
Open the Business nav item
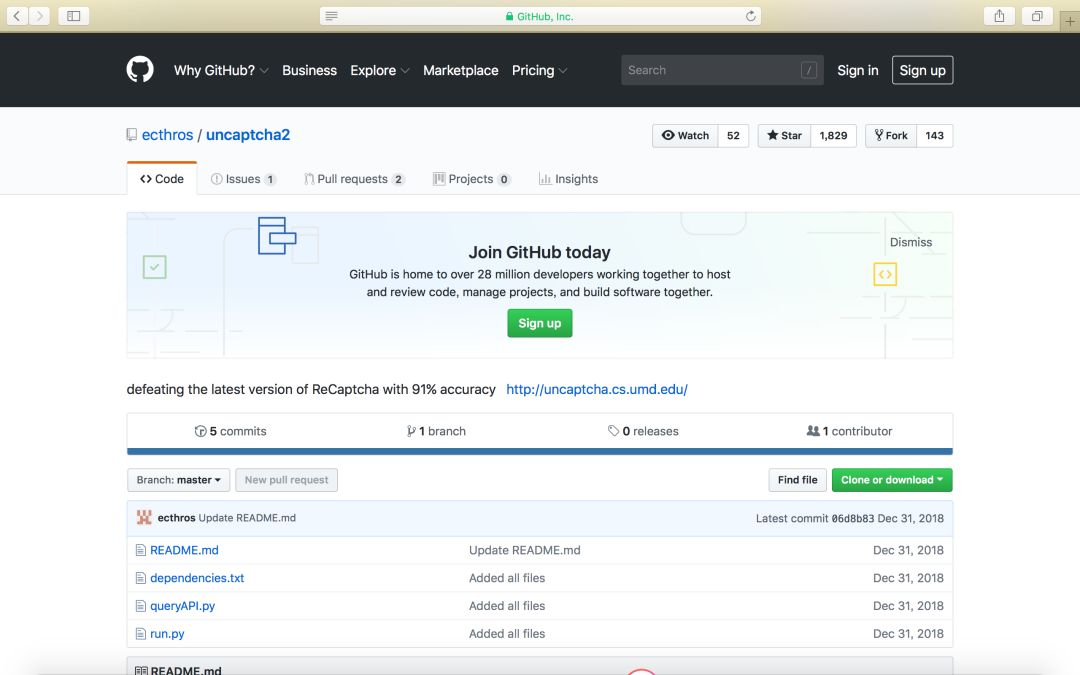[x=309, y=70]
